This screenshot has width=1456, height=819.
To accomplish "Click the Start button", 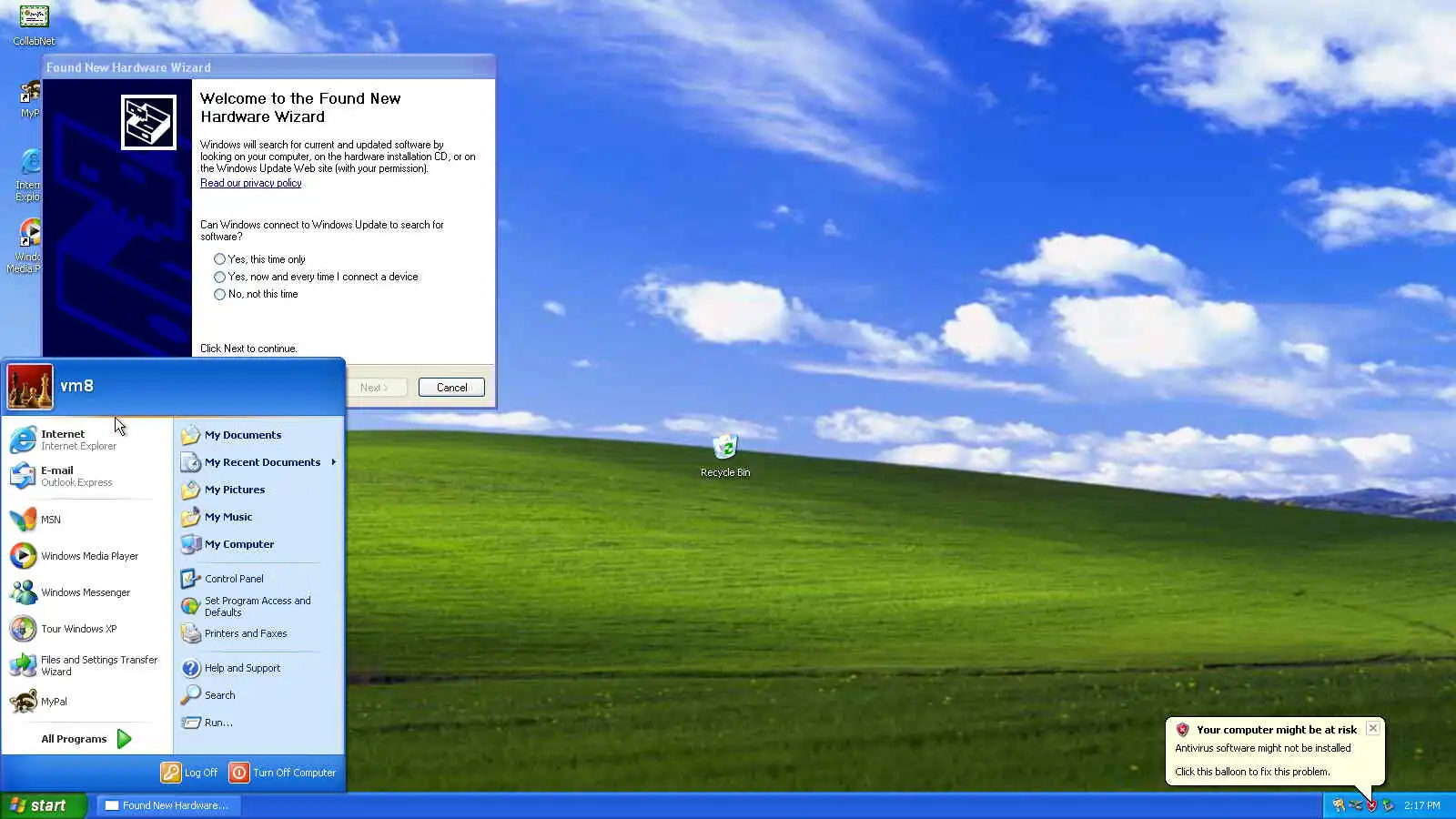I will (x=43, y=805).
